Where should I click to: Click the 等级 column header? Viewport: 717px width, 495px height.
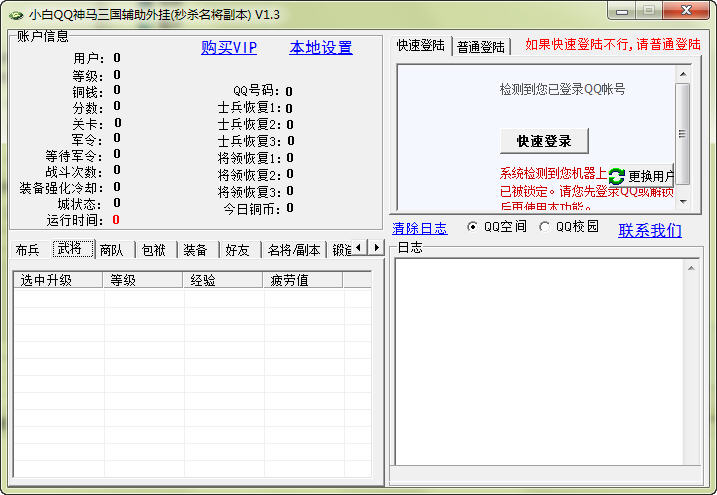(143, 280)
